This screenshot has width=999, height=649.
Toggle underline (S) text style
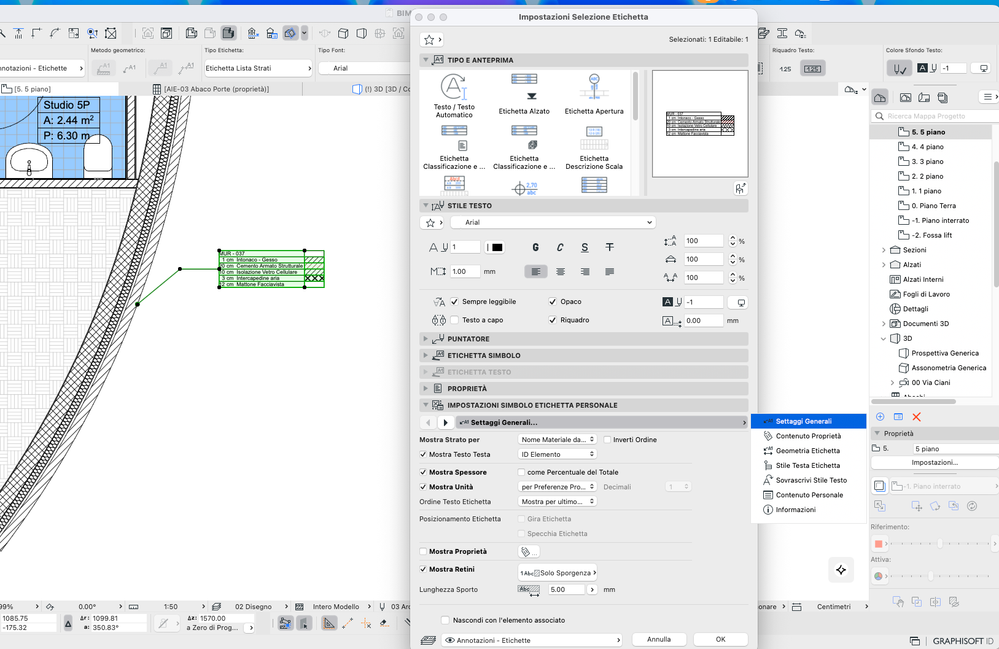pos(585,247)
